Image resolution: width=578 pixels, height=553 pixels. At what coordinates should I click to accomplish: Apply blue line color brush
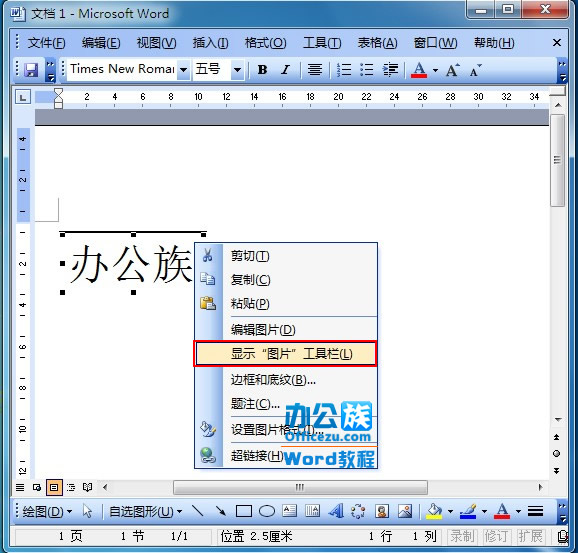coord(468,511)
